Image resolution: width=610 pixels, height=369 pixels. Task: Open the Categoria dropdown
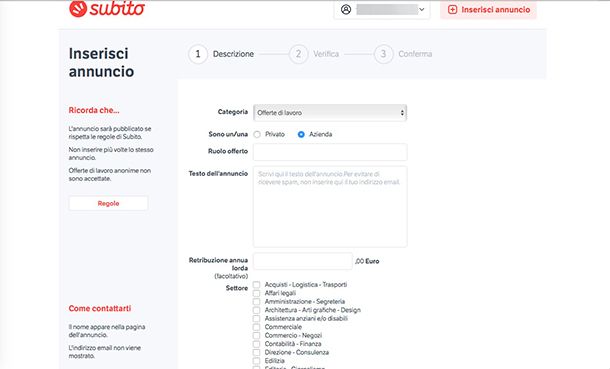(x=330, y=113)
